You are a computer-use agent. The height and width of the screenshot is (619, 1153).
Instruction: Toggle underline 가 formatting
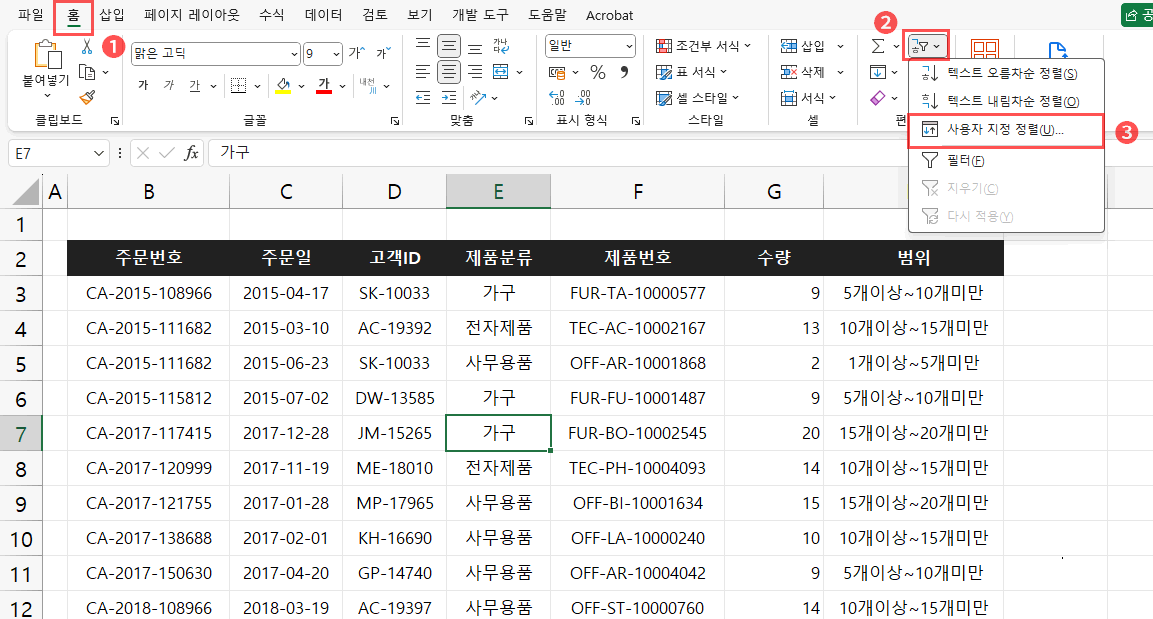tap(194, 86)
